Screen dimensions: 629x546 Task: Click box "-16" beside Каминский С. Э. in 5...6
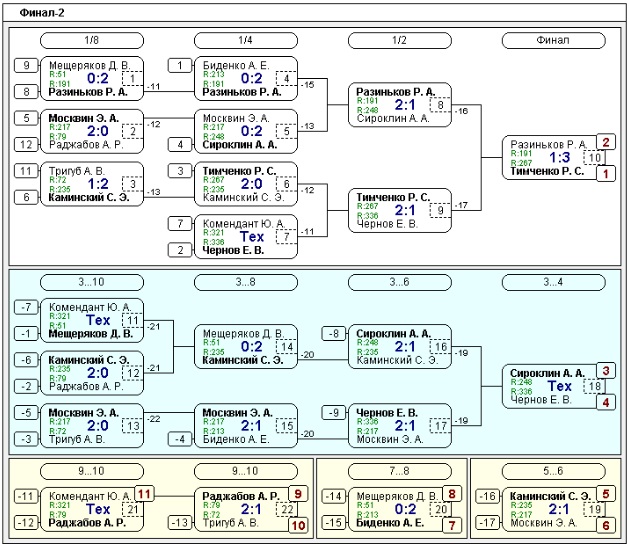487,497
